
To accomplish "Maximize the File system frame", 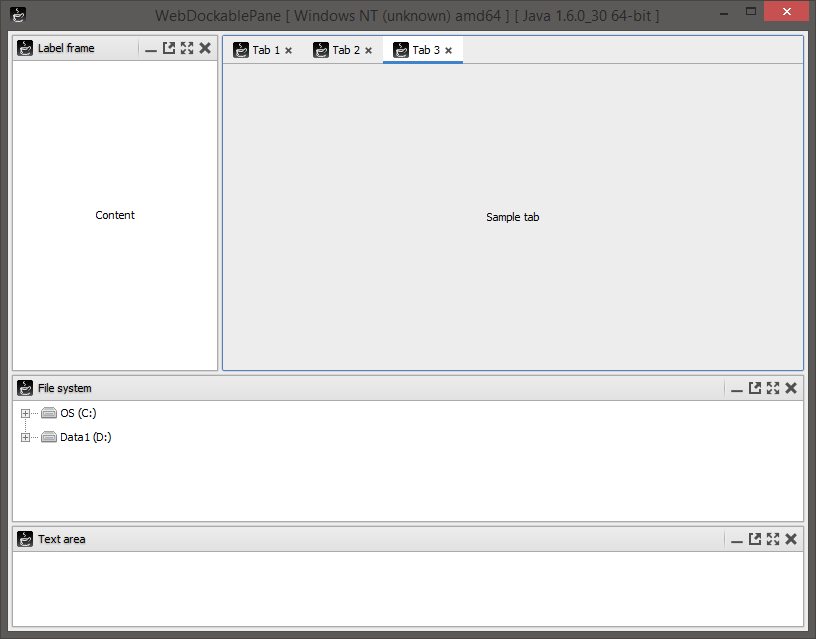I will [773, 388].
